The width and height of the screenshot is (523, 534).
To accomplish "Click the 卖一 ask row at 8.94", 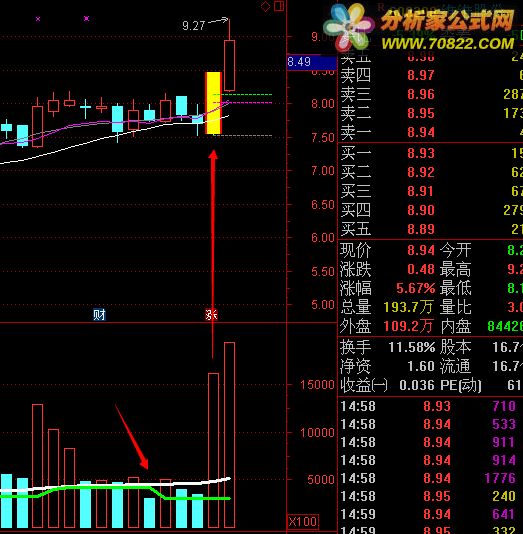I will point(432,132).
